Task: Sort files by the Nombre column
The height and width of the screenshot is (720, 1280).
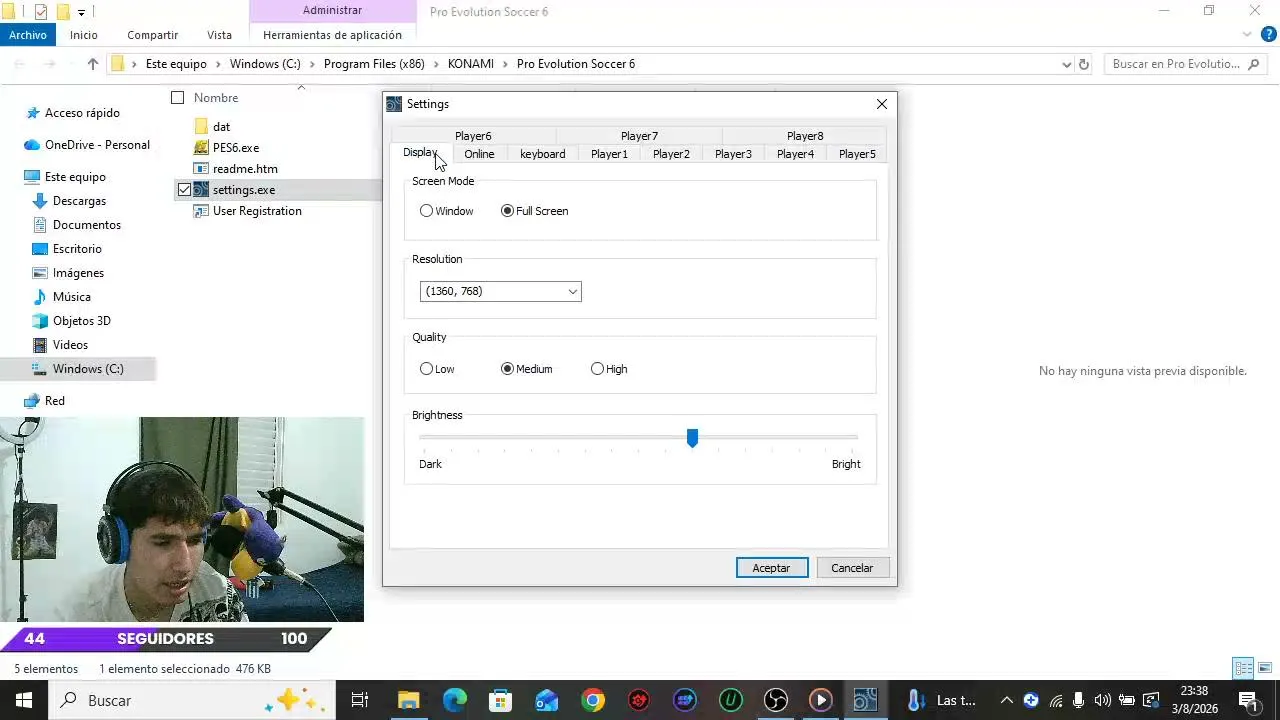Action: coord(216,98)
